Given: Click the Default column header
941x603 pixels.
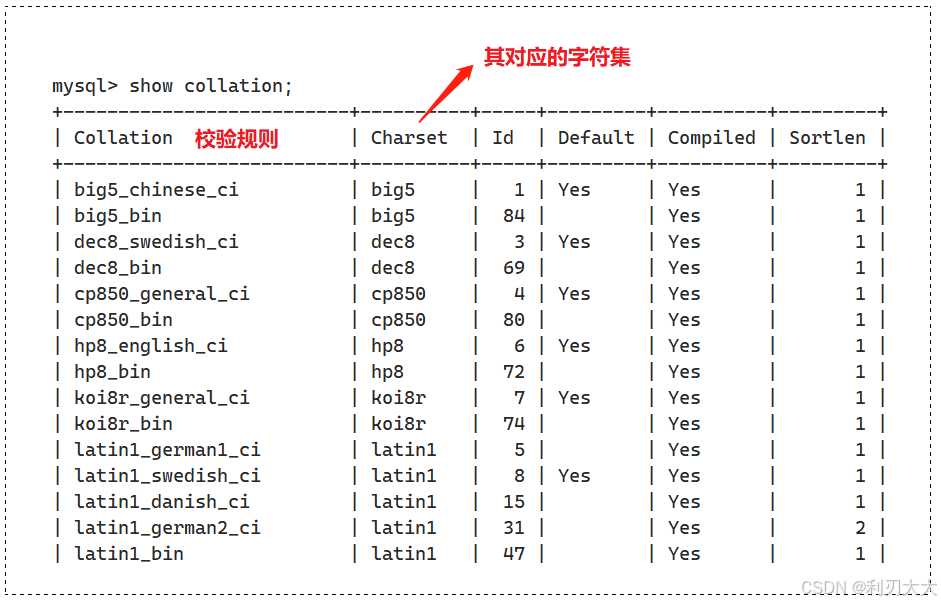Looking at the screenshot, I should tap(596, 138).
